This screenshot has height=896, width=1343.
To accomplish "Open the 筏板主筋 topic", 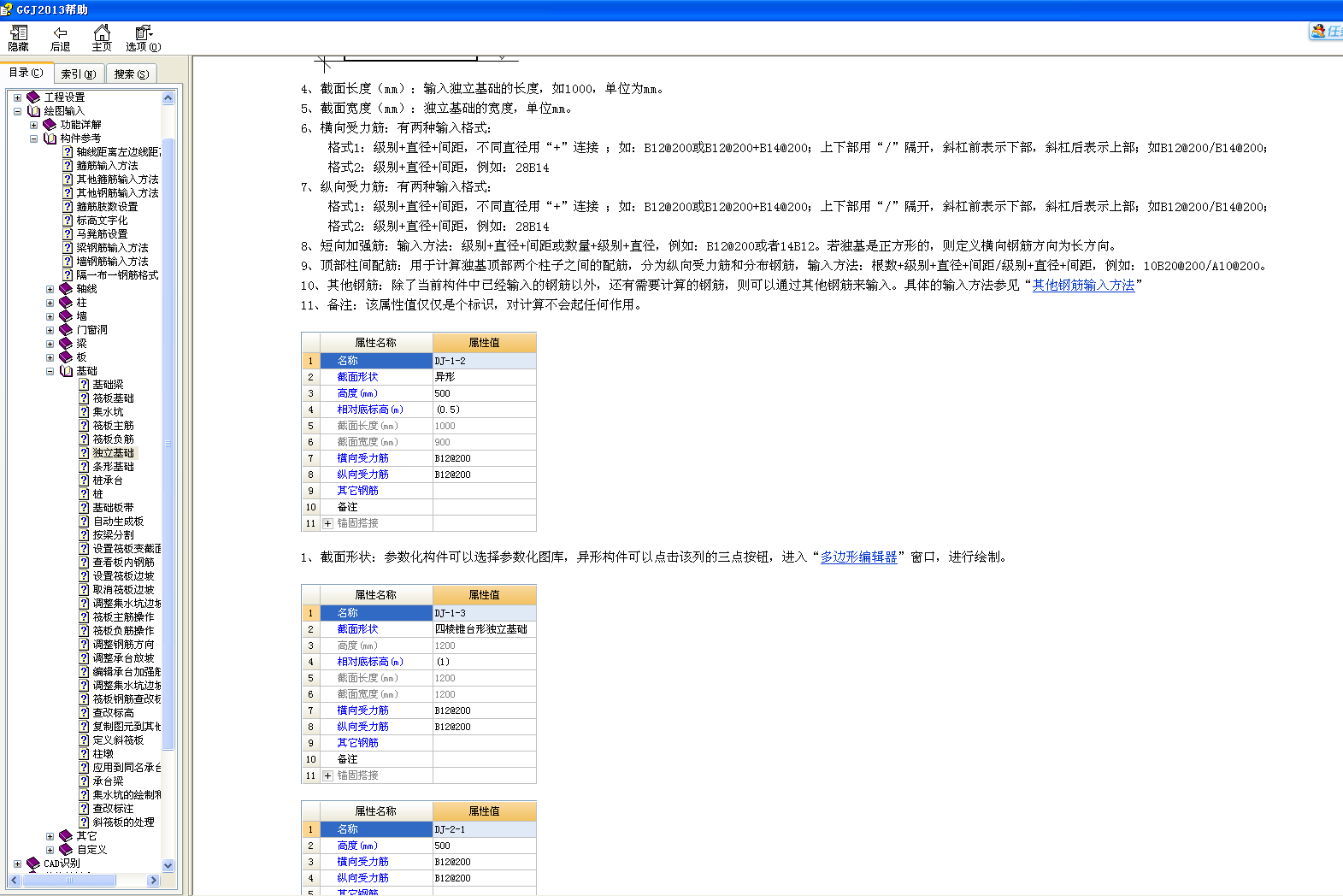I will coord(114,426).
